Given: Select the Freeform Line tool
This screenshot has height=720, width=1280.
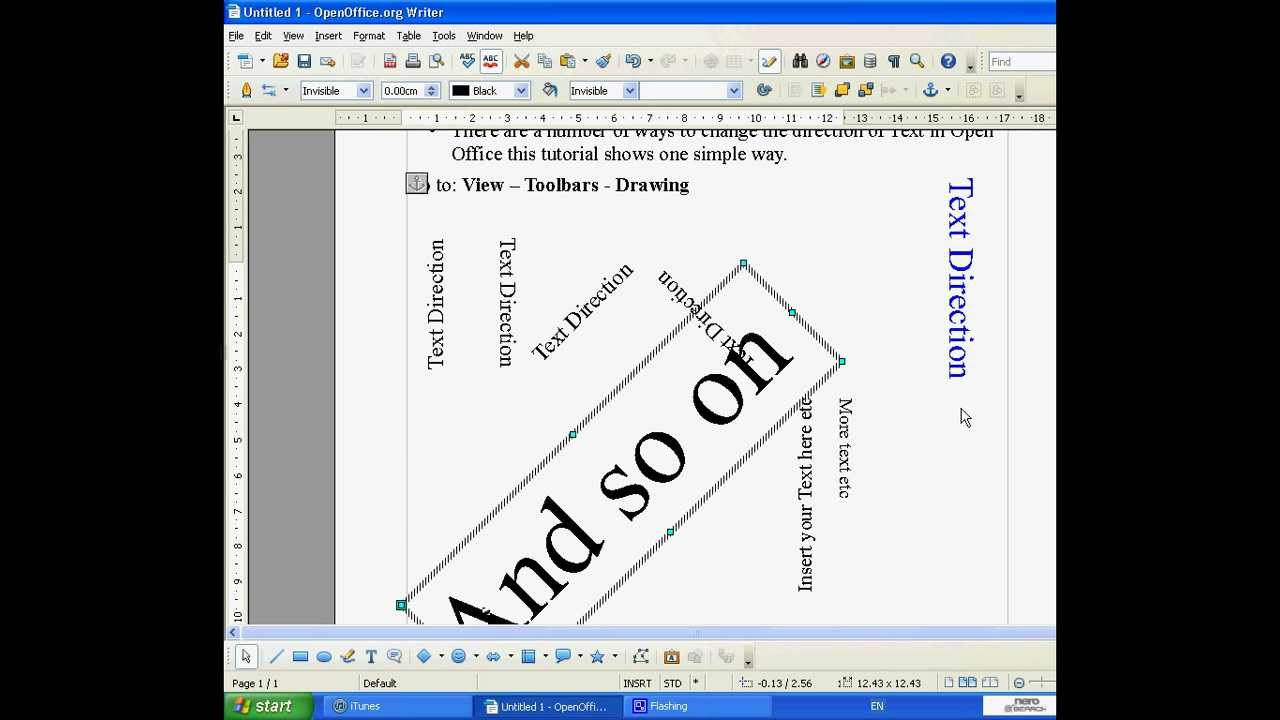Looking at the screenshot, I should [x=347, y=657].
